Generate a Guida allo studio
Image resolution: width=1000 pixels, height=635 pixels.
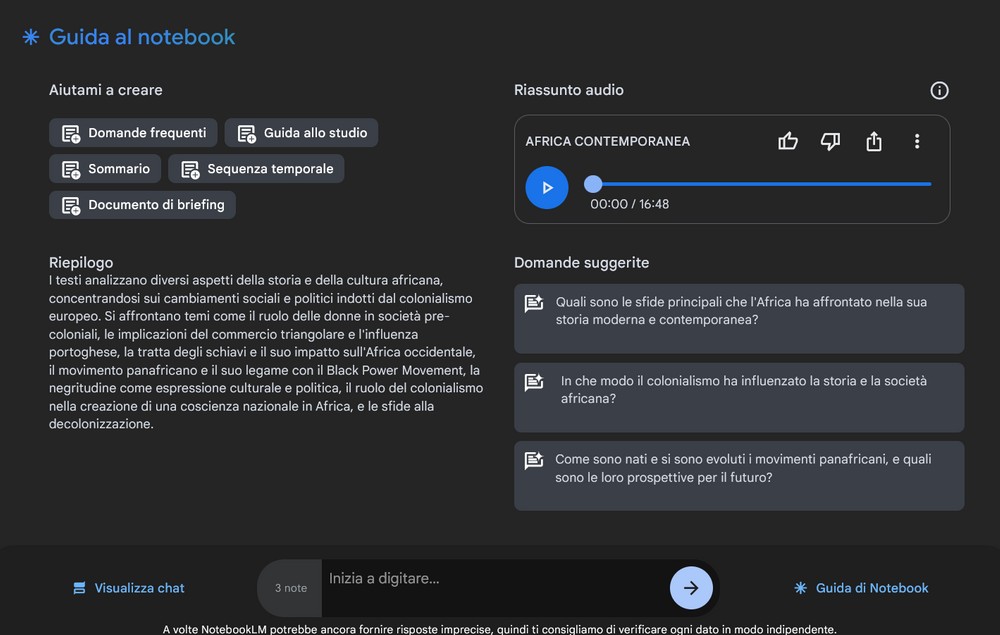click(x=301, y=133)
